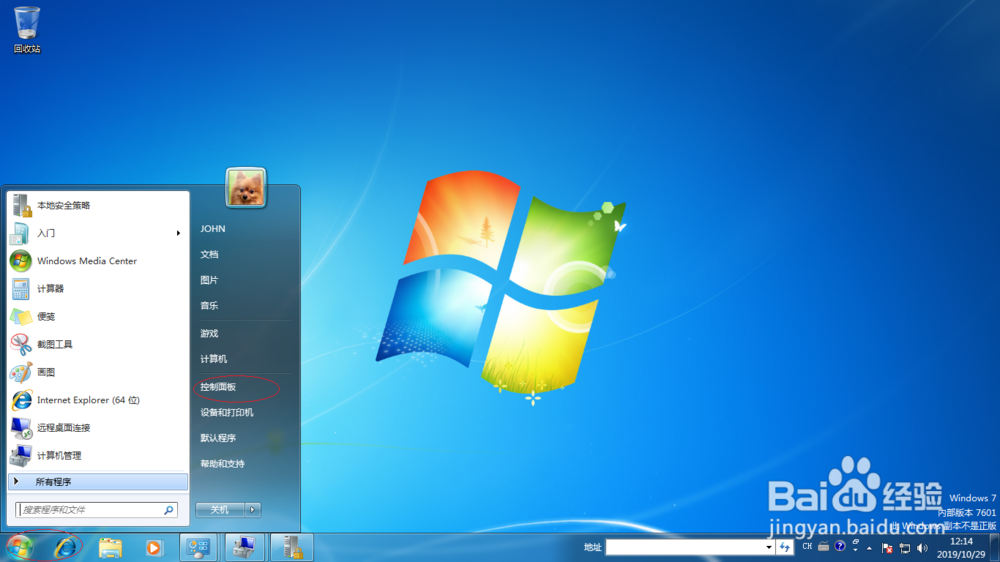Switch to Control Panel taskbar window
Screen dimensions: 1000x562
point(199,547)
